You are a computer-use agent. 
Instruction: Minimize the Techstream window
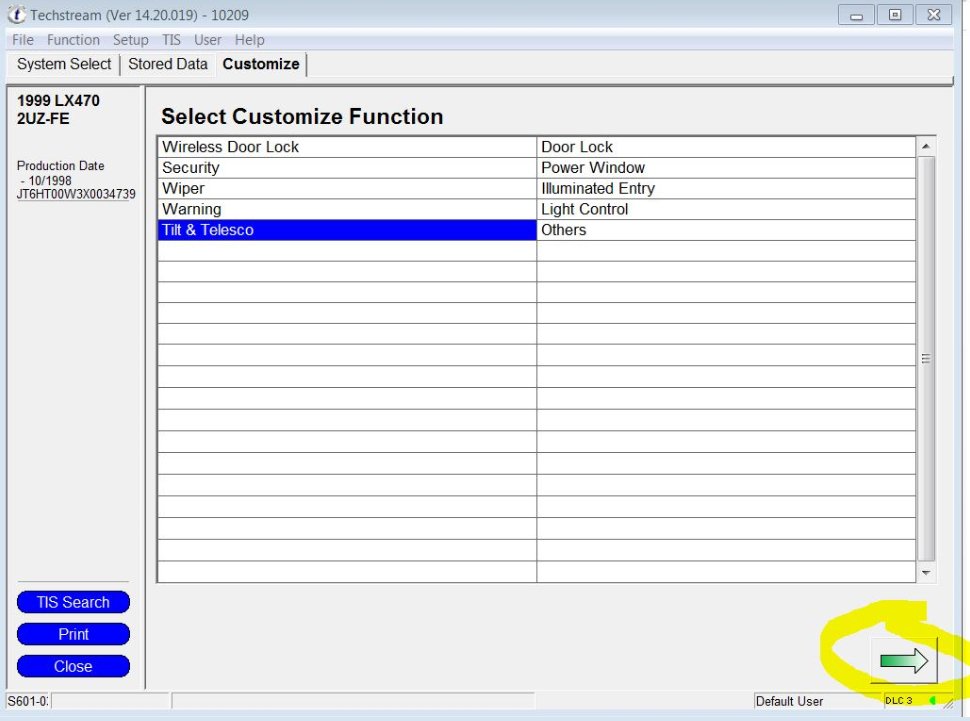pos(857,15)
